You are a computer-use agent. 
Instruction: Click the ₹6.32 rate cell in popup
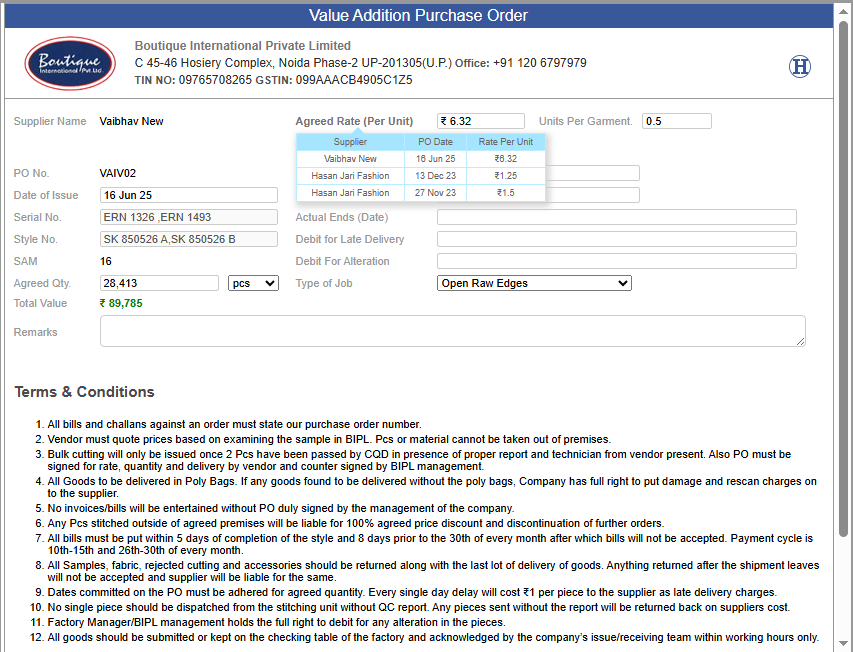click(505, 159)
